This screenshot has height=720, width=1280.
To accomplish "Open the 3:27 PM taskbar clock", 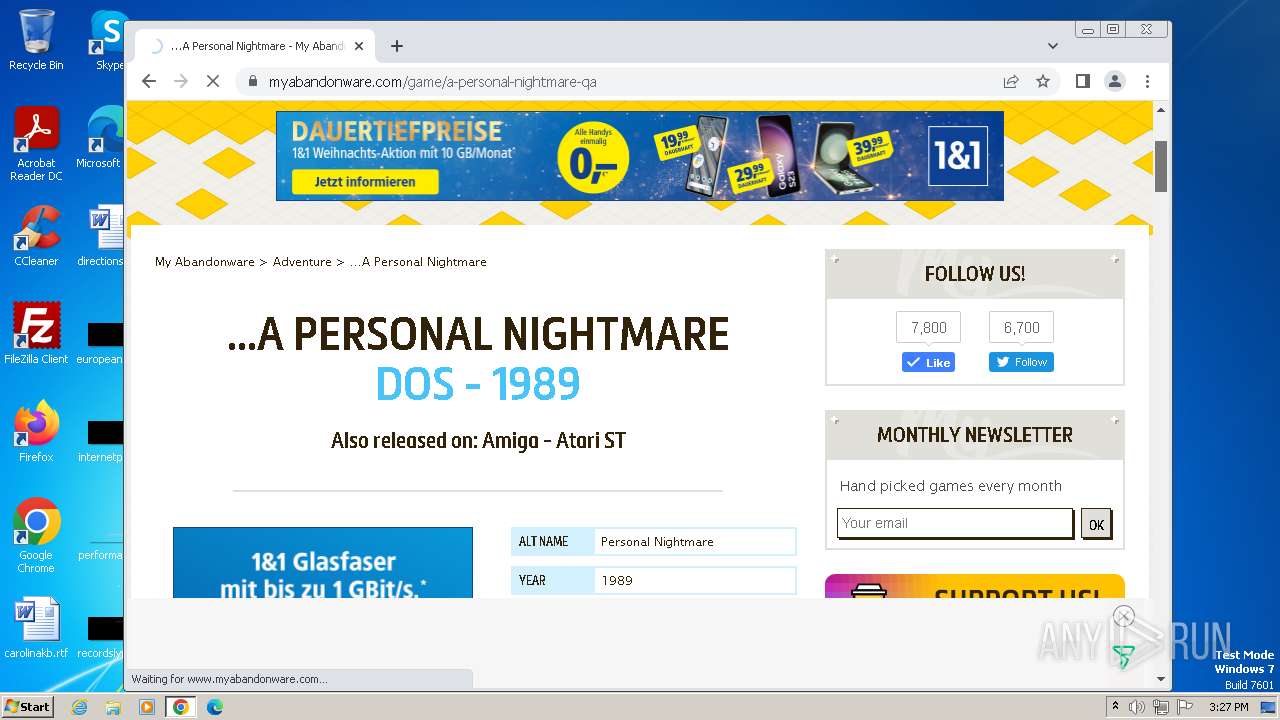I will [1229, 707].
